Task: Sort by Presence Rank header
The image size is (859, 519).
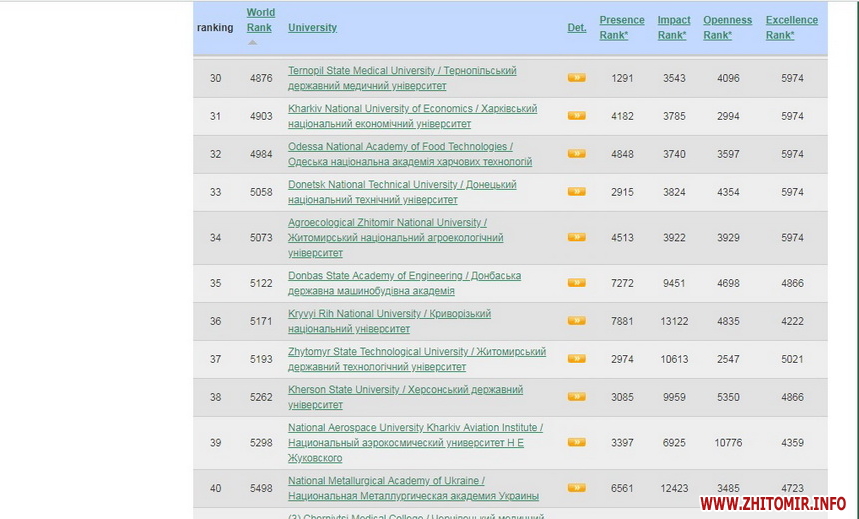Action: [x=621, y=27]
